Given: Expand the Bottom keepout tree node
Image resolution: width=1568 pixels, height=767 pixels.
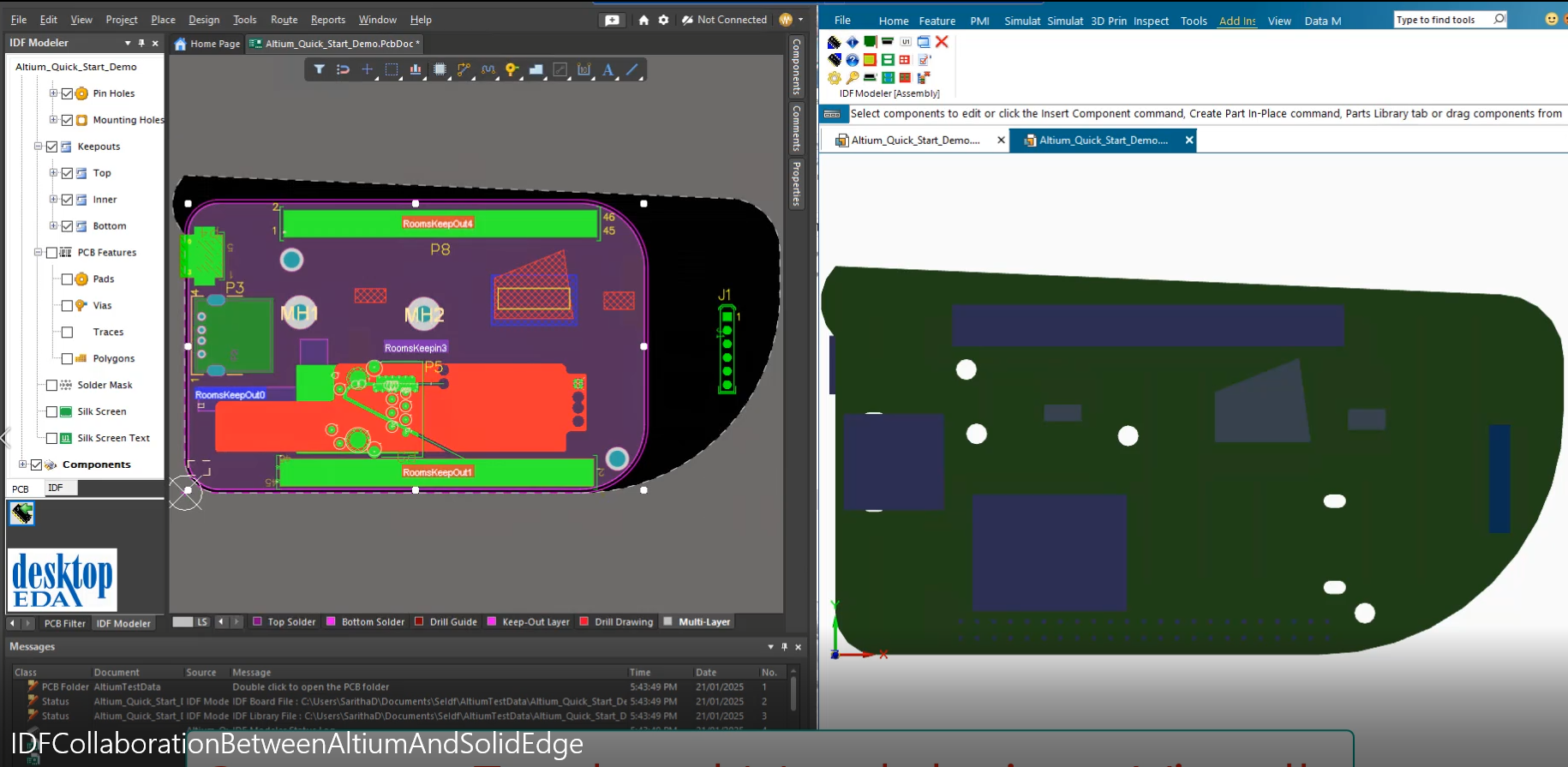Looking at the screenshot, I should 53,225.
